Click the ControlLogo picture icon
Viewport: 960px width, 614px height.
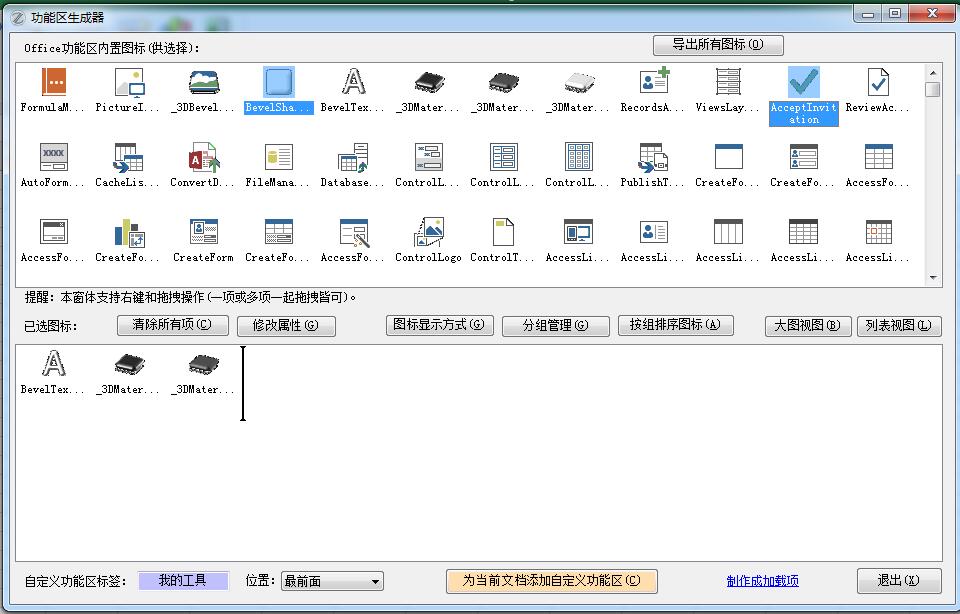(x=428, y=233)
